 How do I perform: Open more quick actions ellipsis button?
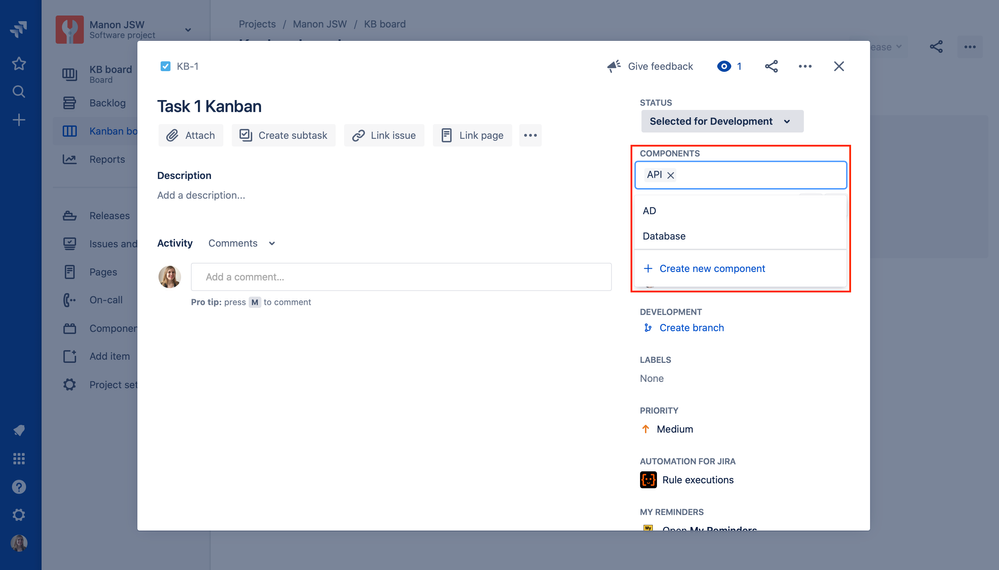530,135
